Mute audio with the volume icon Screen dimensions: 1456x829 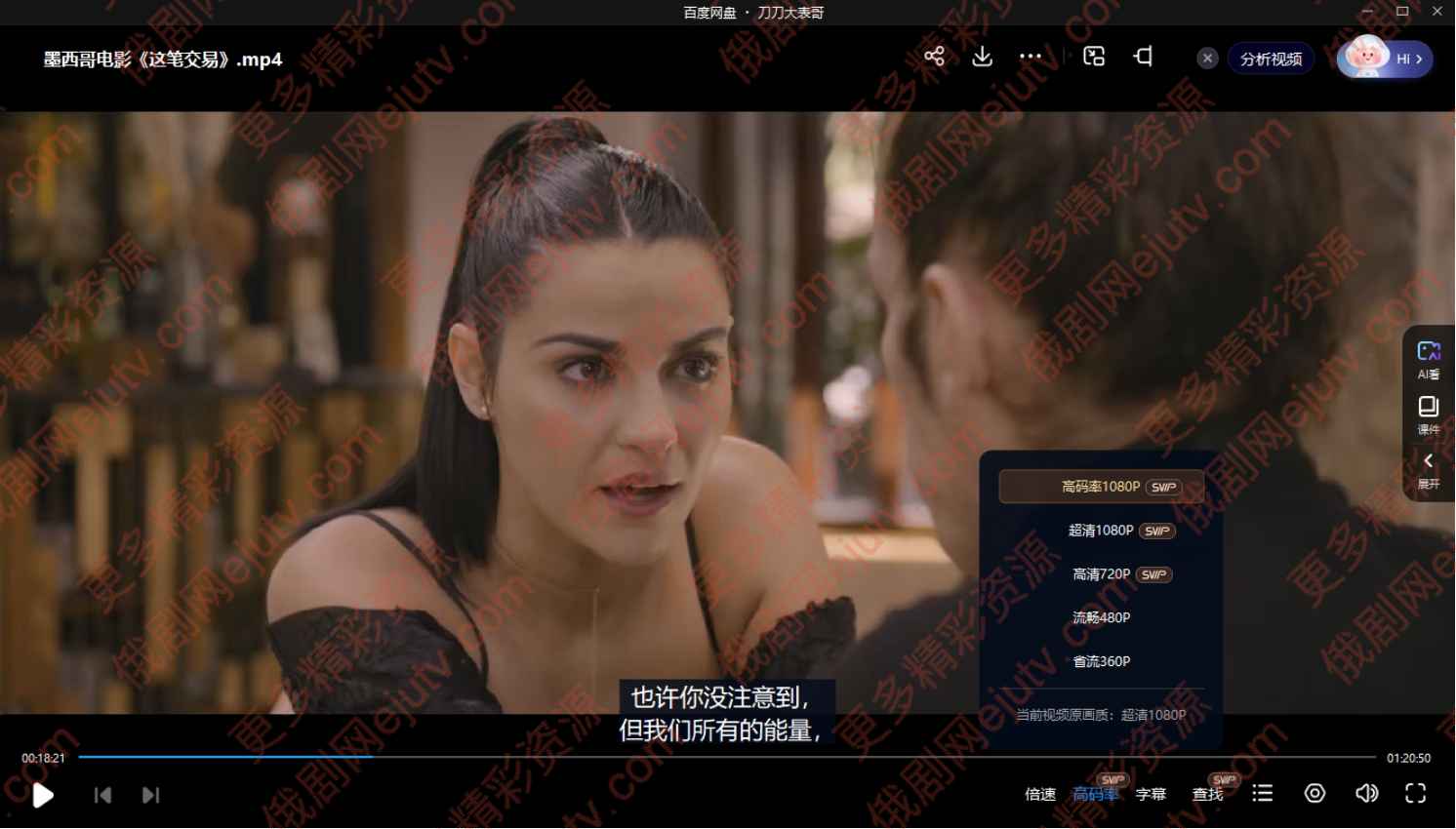pos(1367,794)
